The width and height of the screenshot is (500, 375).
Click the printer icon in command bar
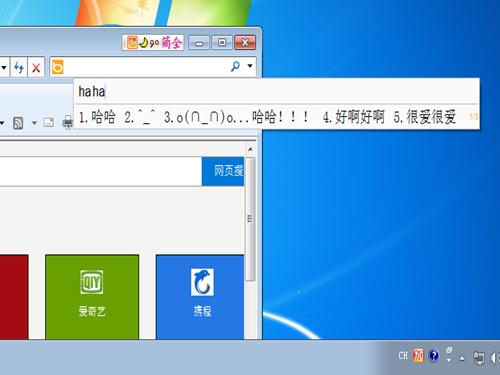tap(68, 122)
